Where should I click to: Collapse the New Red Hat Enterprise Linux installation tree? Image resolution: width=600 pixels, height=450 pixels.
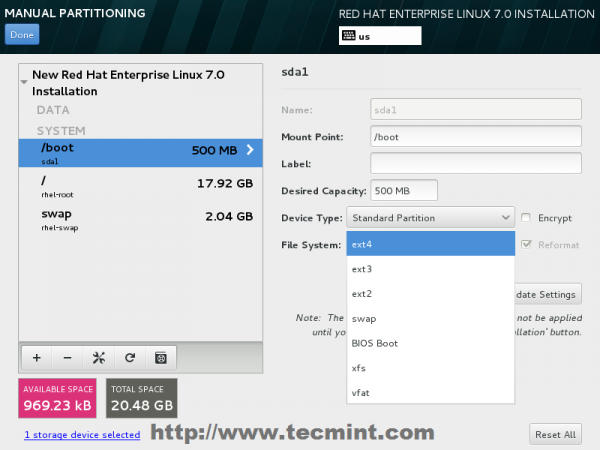point(24,82)
